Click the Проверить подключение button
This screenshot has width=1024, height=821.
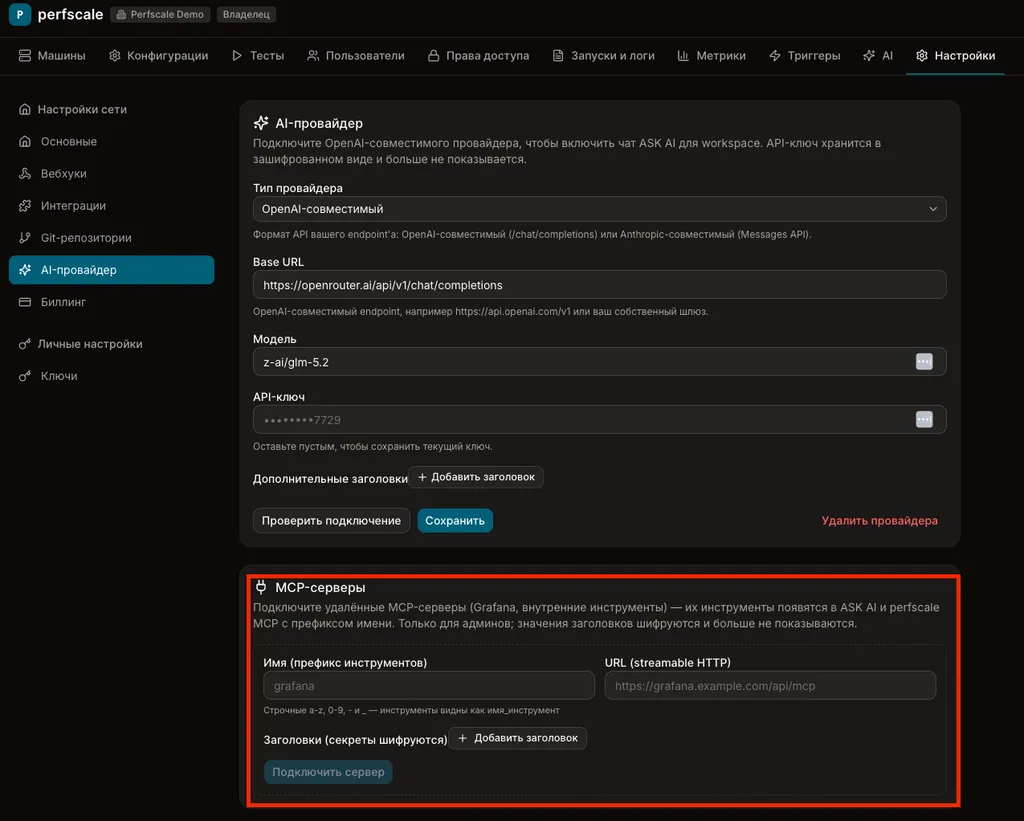pos(331,521)
